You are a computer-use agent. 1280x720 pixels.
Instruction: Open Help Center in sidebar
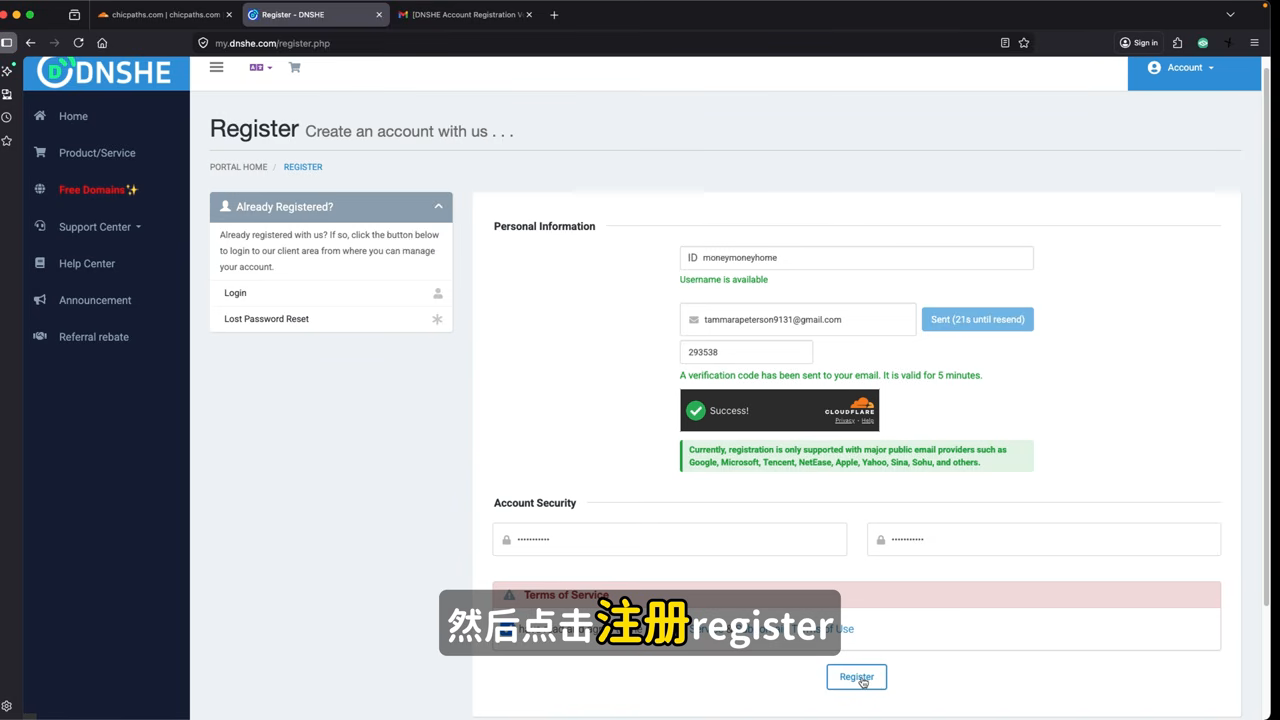pos(87,264)
